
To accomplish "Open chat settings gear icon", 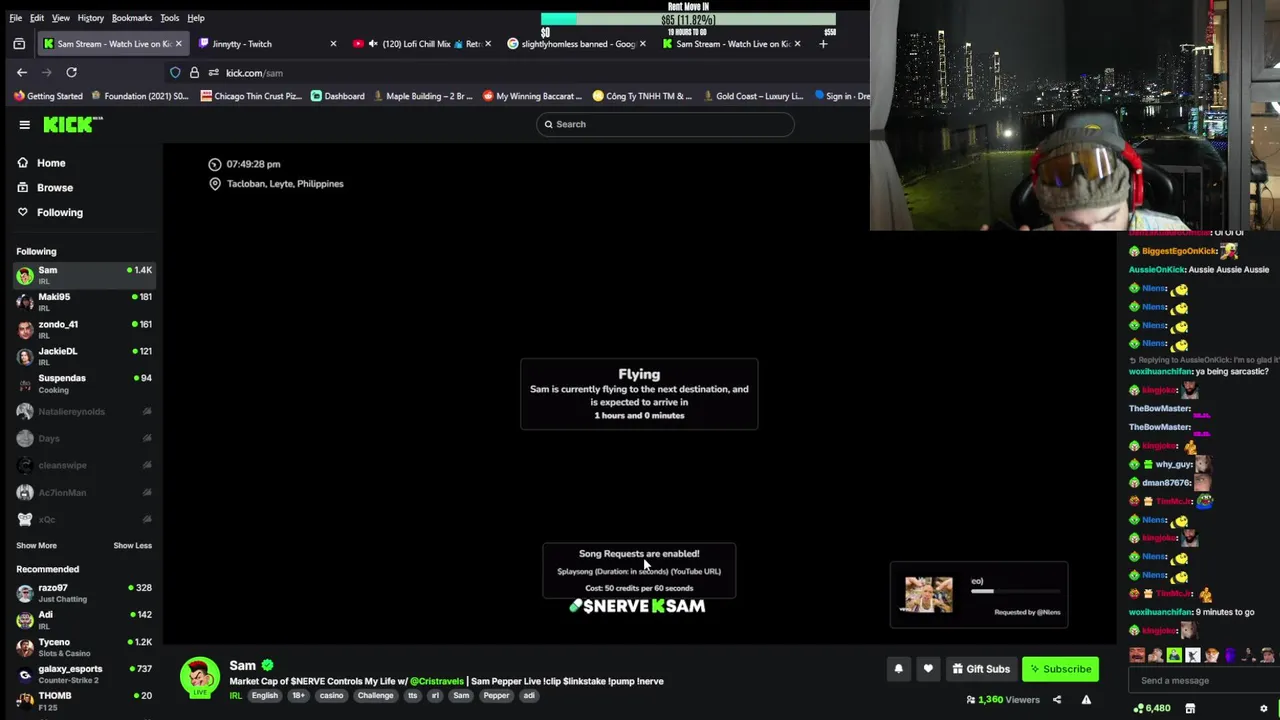I will coord(1264,708).
